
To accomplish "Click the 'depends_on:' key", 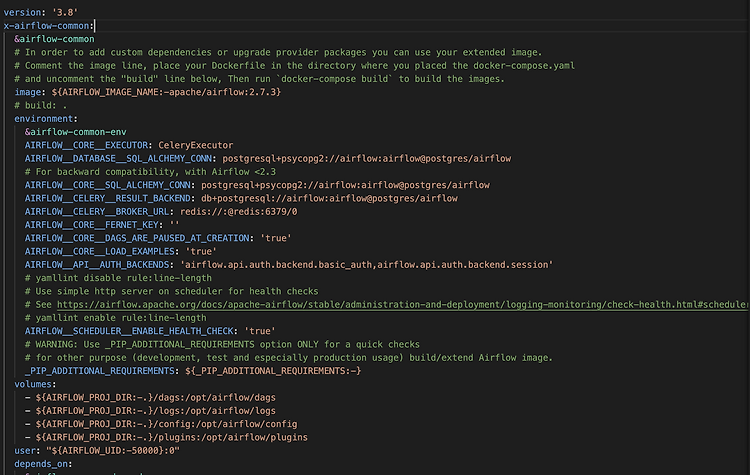I will [43, 464].
